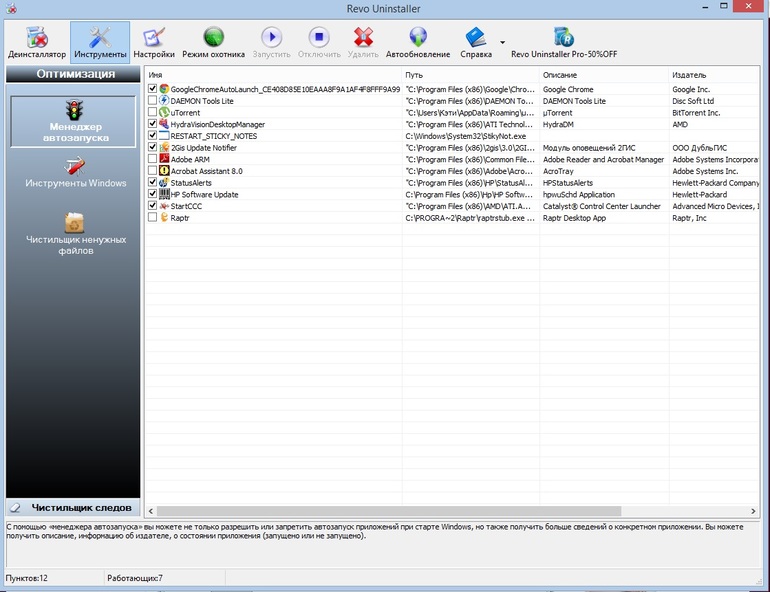Uncheck 2Gis Update Notifier checkbox
The image size is (770, 592).
tap(152, 147)
